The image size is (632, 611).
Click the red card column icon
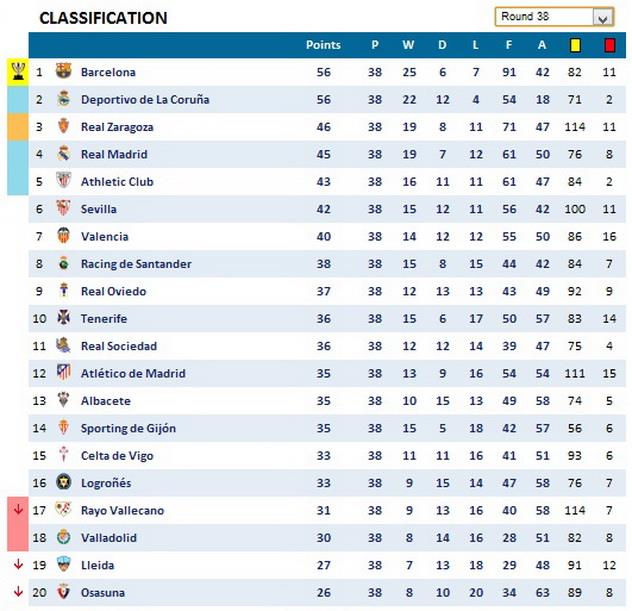609,45
